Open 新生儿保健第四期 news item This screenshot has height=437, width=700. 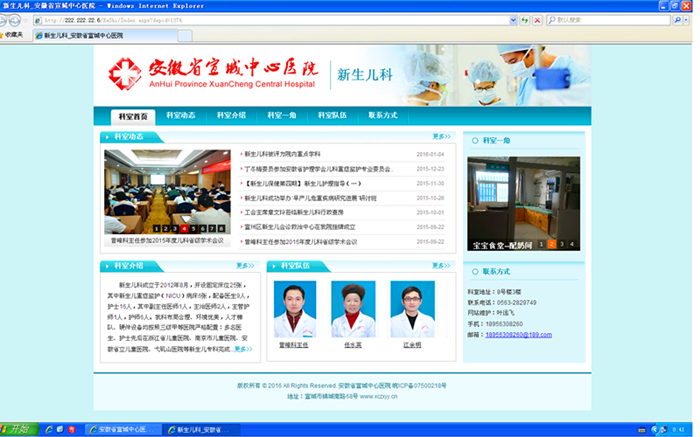click(303, 183)
